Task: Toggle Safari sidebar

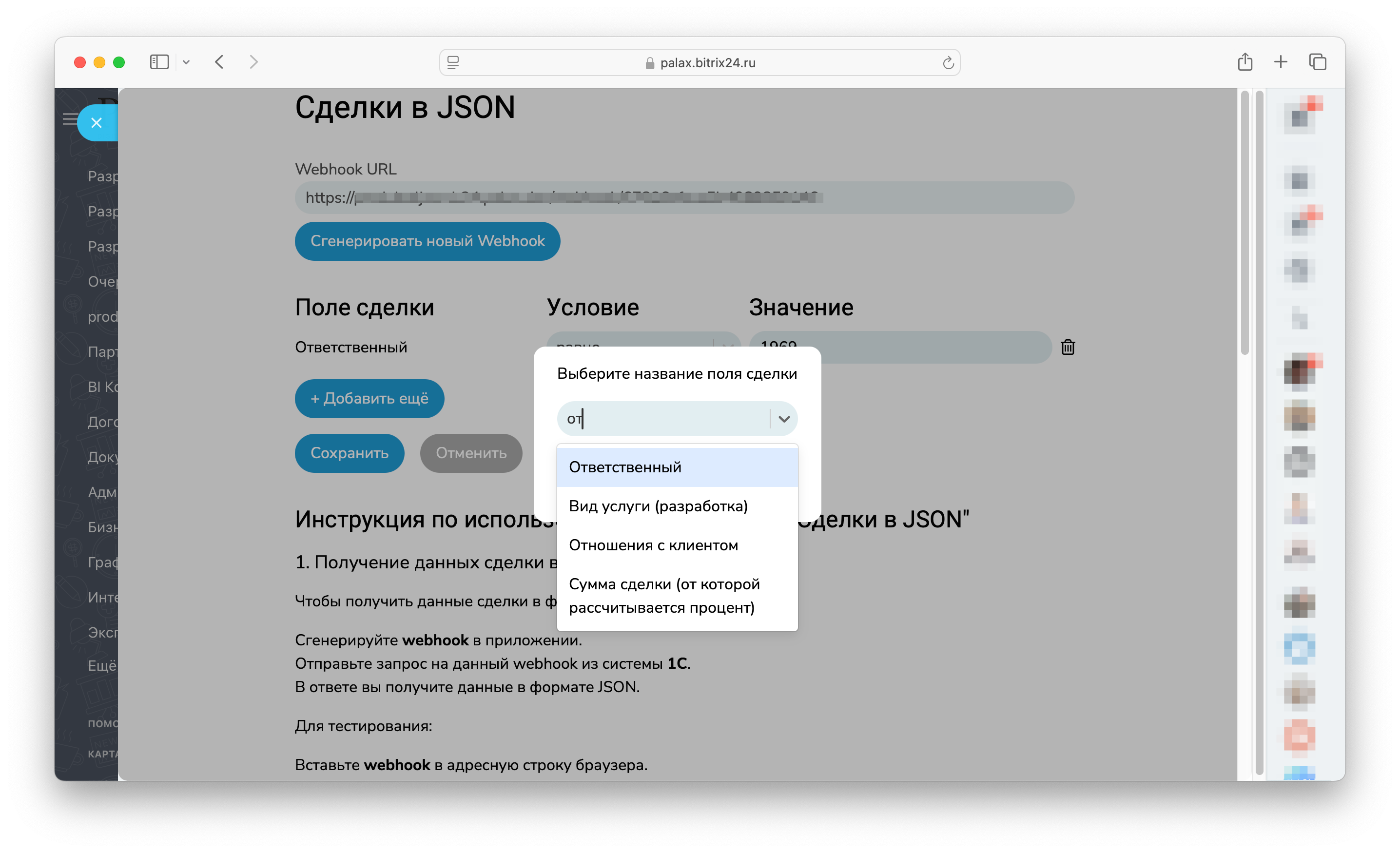Action: 159,62
